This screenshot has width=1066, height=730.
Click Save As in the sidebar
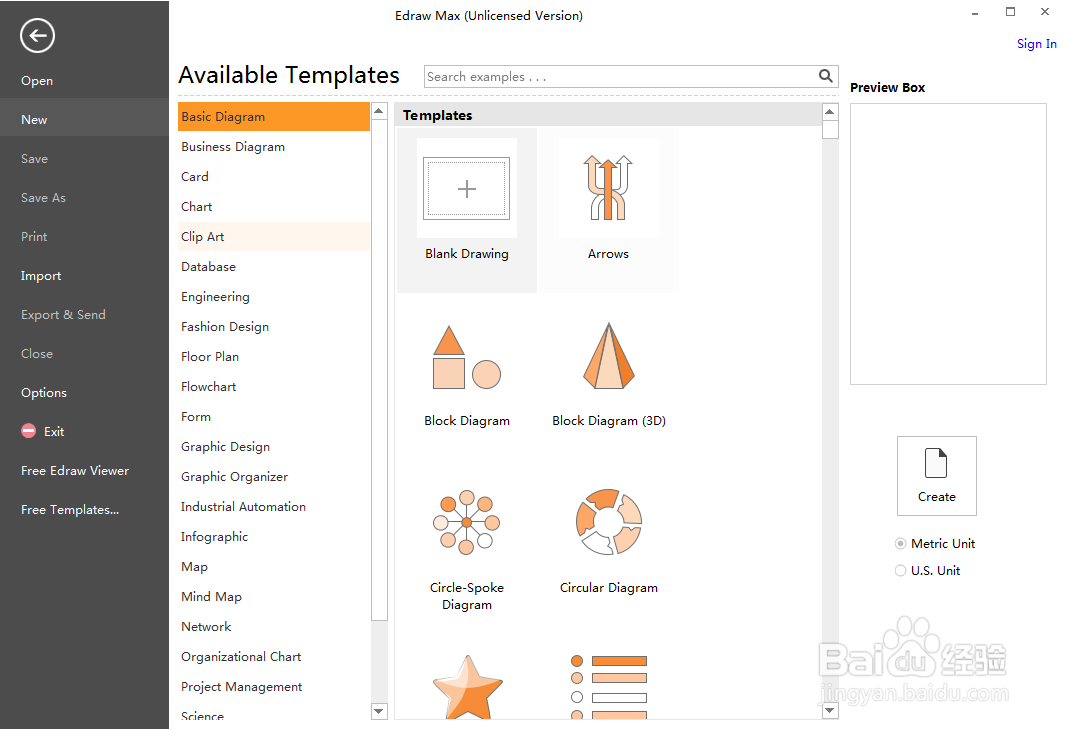pos(43,198)
